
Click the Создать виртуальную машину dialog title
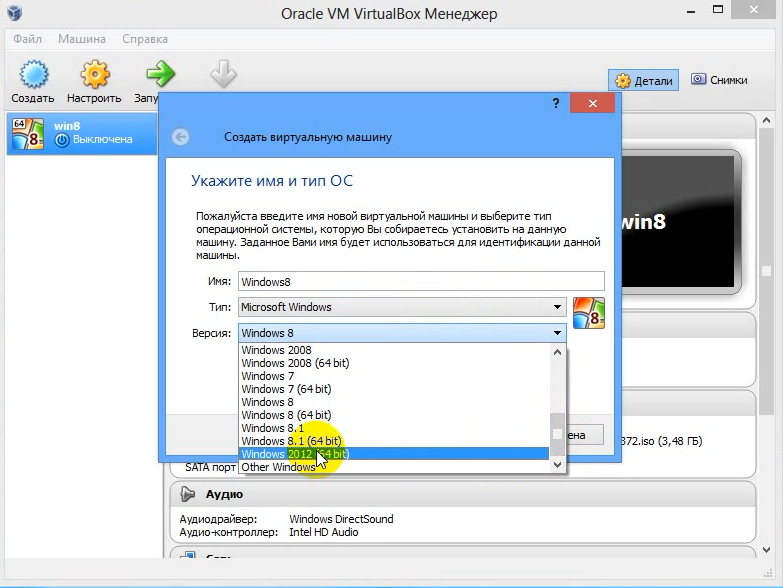pos(308,137)
